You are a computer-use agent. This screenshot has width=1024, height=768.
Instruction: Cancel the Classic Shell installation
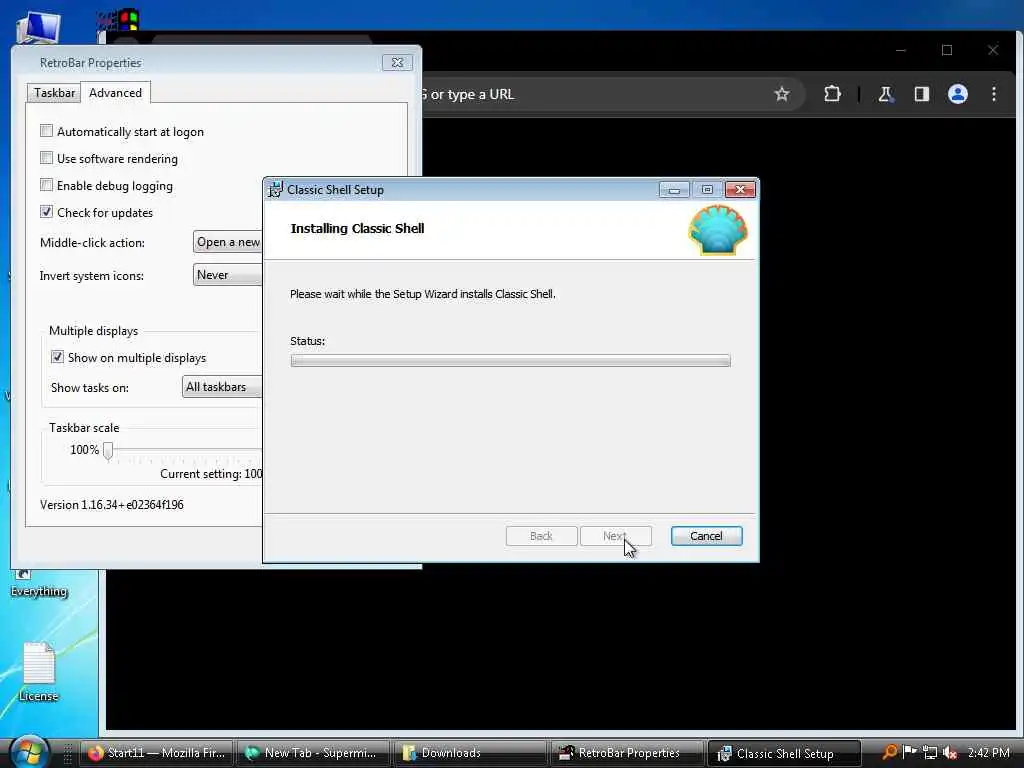tap(706, 536)
